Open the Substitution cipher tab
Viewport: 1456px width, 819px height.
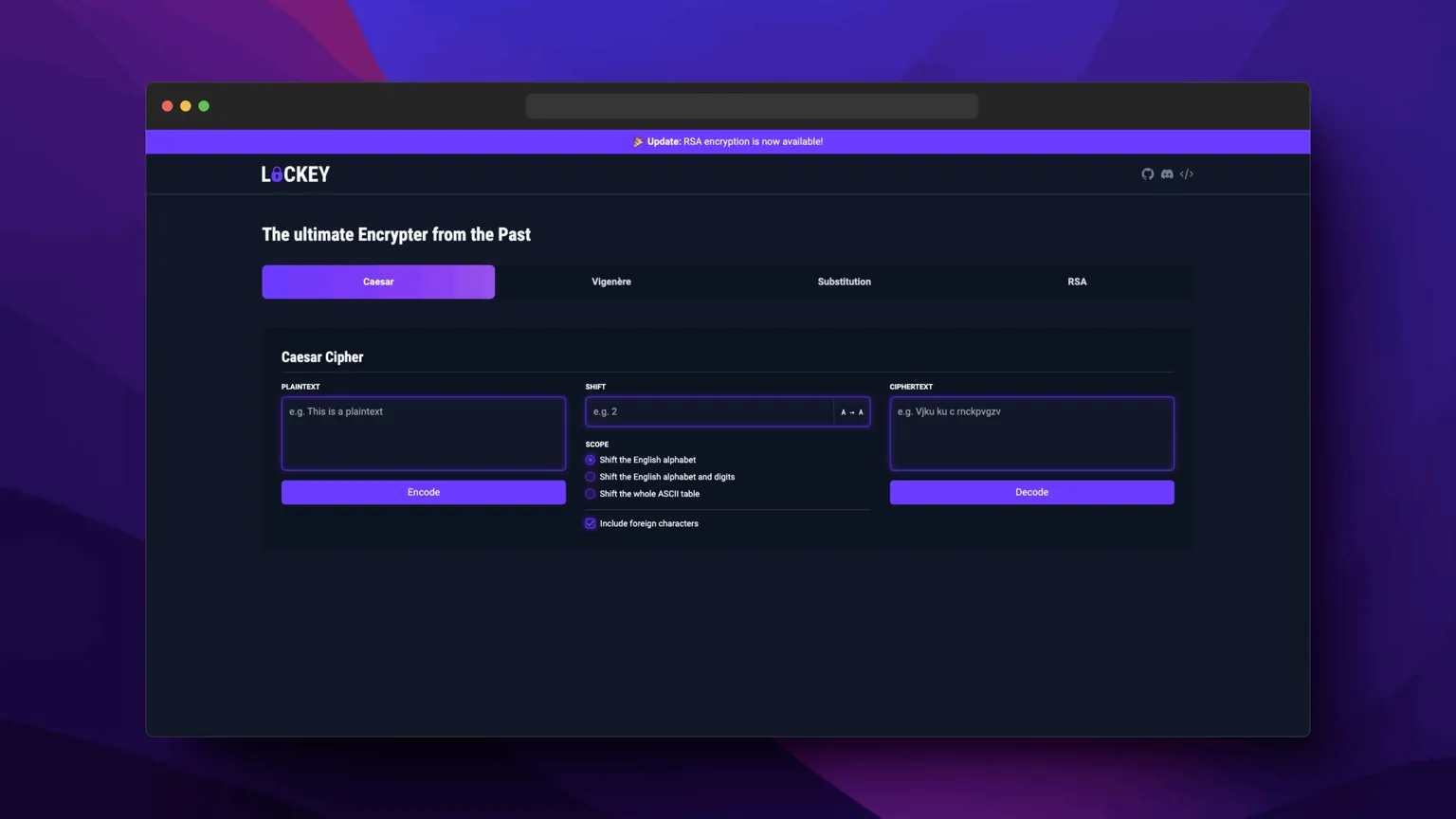click(x=844, y=281)
